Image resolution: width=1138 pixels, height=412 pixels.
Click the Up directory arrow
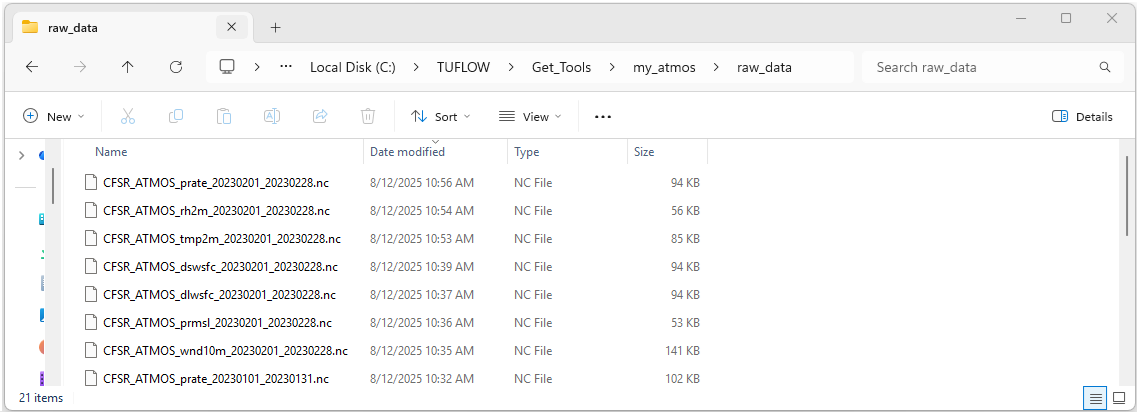(x=127, y=67)
